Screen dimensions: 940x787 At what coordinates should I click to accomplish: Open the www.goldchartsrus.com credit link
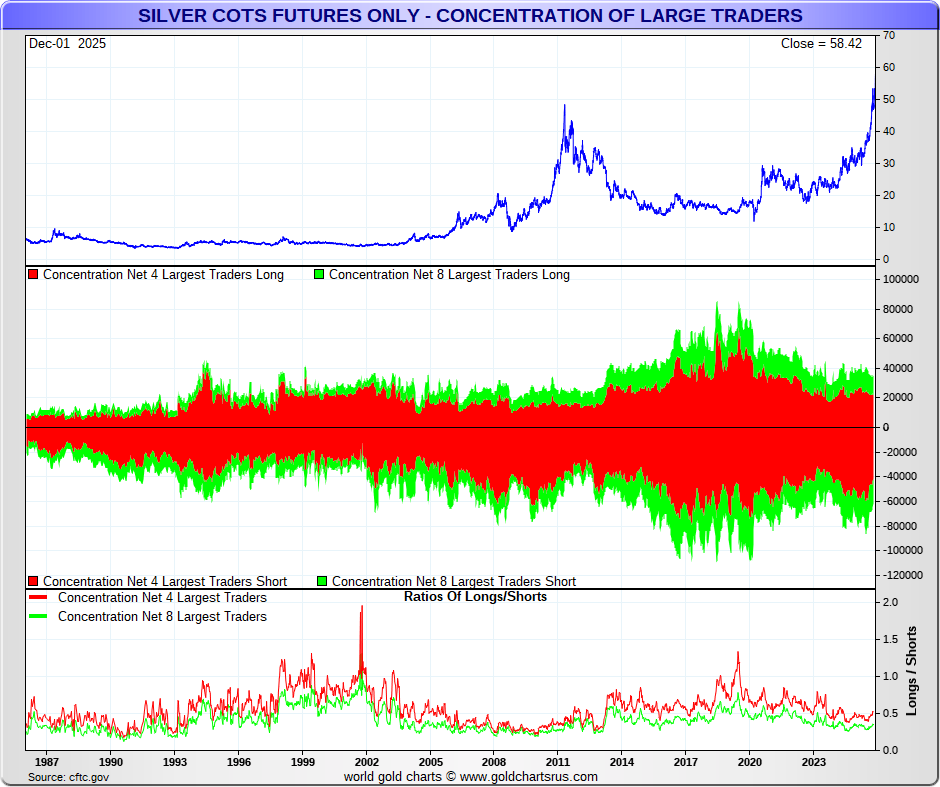[x=529, y=777]
